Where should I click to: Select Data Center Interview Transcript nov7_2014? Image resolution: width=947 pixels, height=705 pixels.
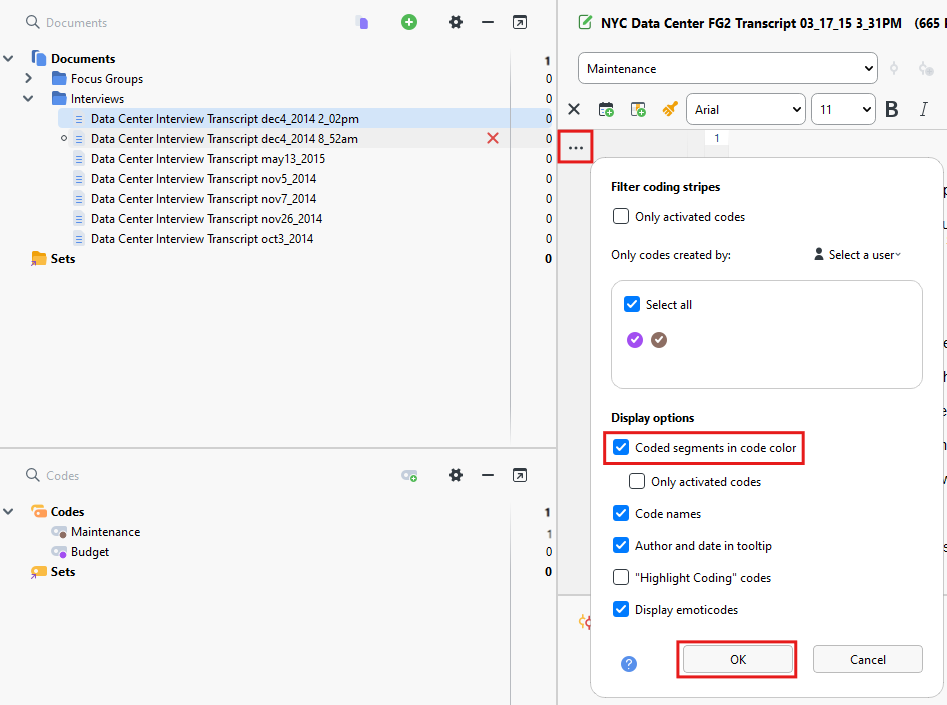click(204, 198)
